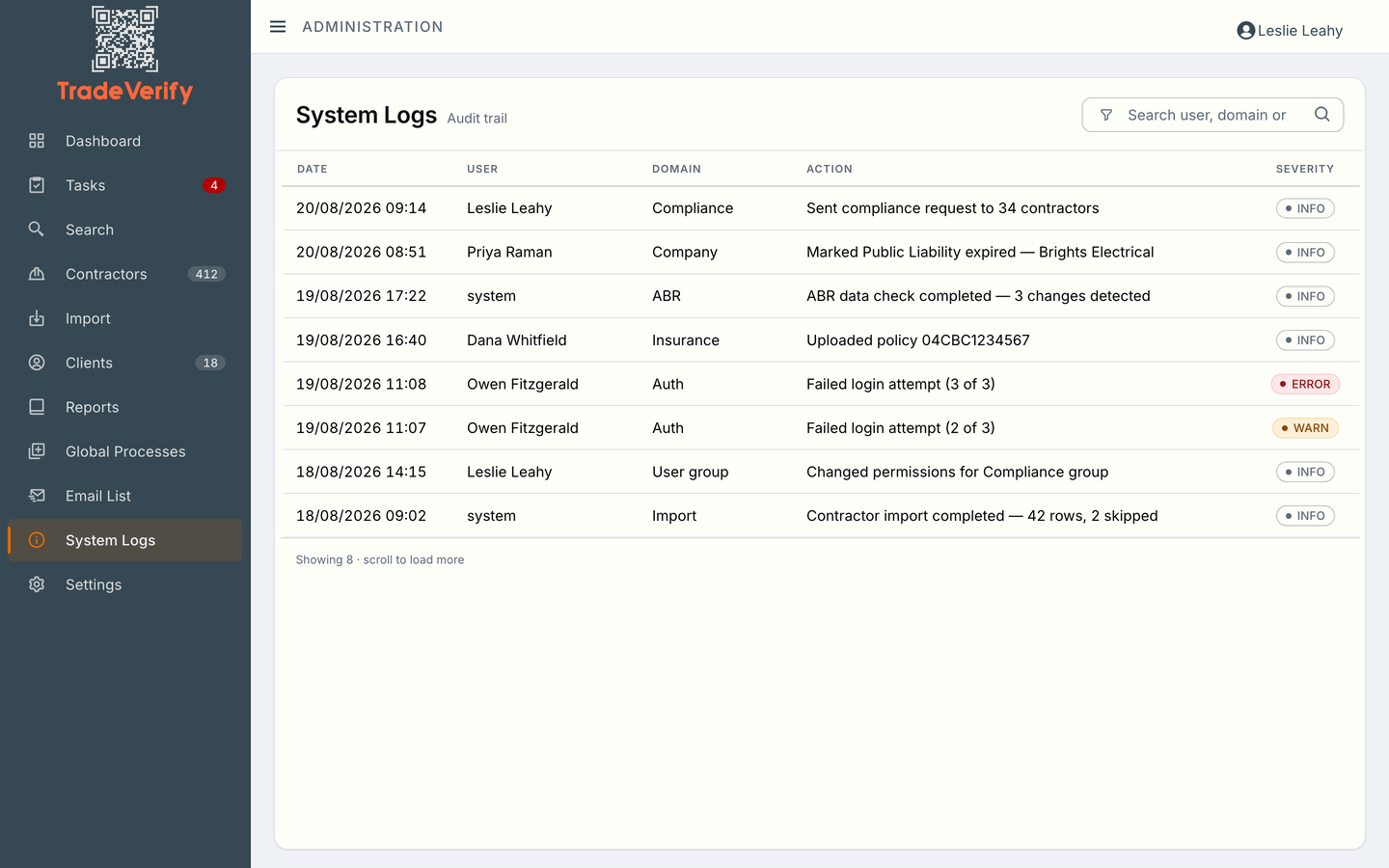Click the filter funnel icon in search box

tap(1106, 115)
